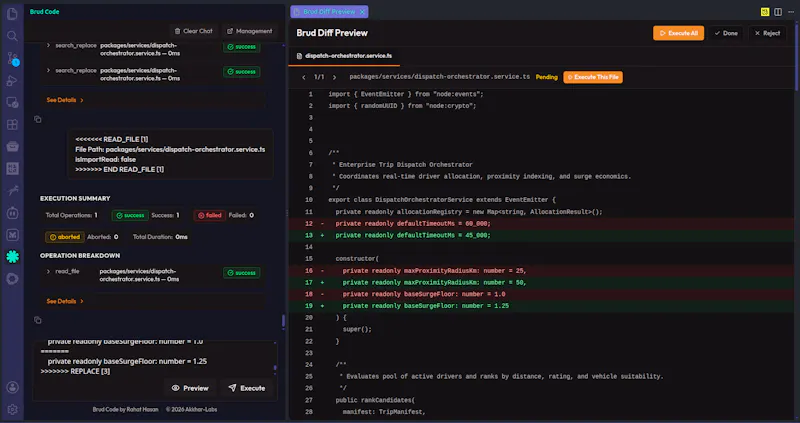800x423 pixels.
Task: Click the Execute button with send icon
Action: [x=246, y=388]
